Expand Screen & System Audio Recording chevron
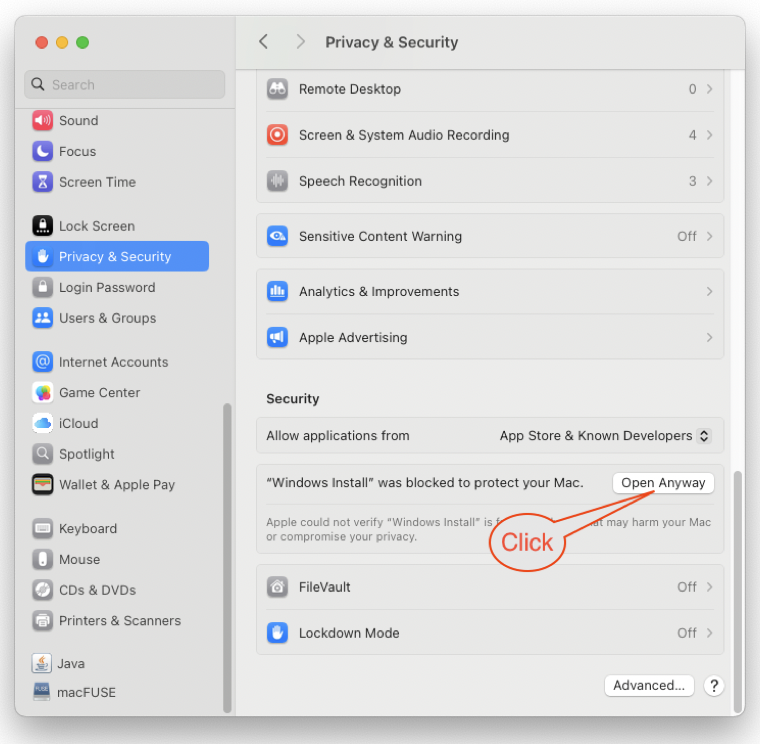 (x=709, y=135)
